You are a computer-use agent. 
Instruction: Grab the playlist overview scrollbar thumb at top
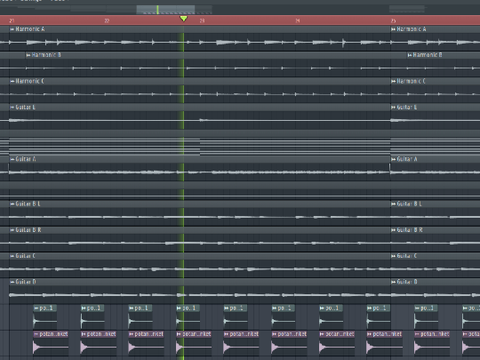166,10
